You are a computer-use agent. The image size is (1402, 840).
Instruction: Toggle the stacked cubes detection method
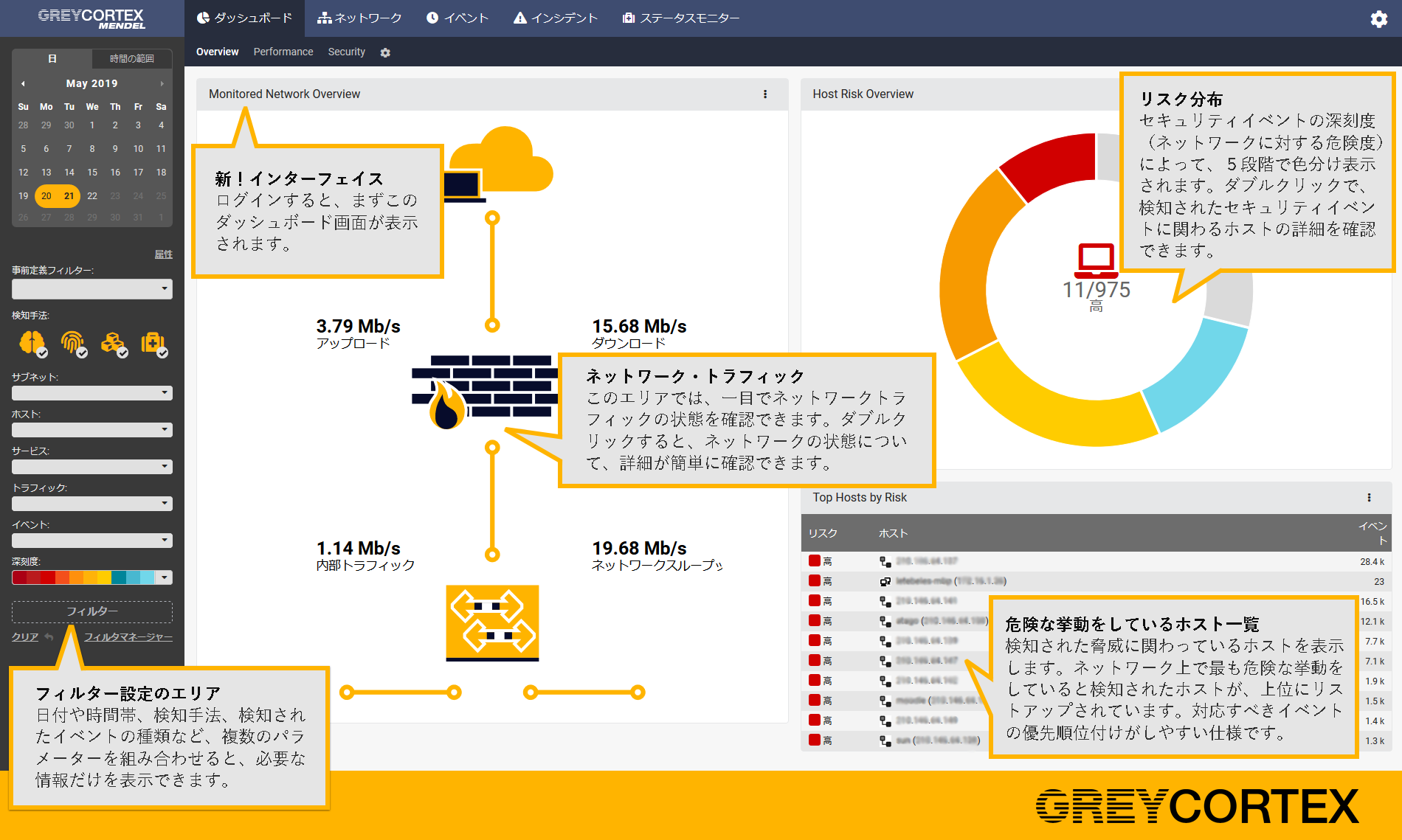pyautogui.click(x=114, y=344)
